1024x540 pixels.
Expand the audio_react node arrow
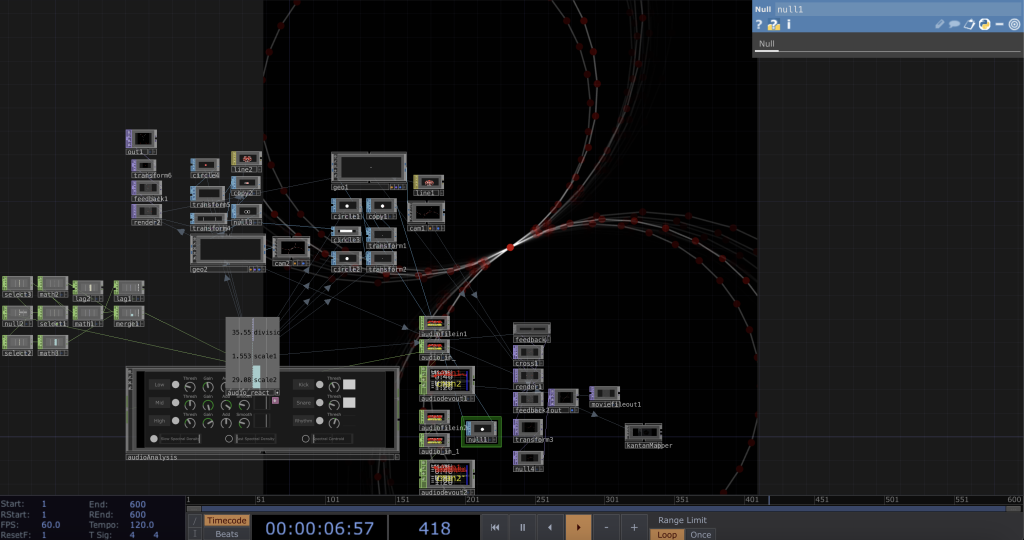tap(276, 393)
